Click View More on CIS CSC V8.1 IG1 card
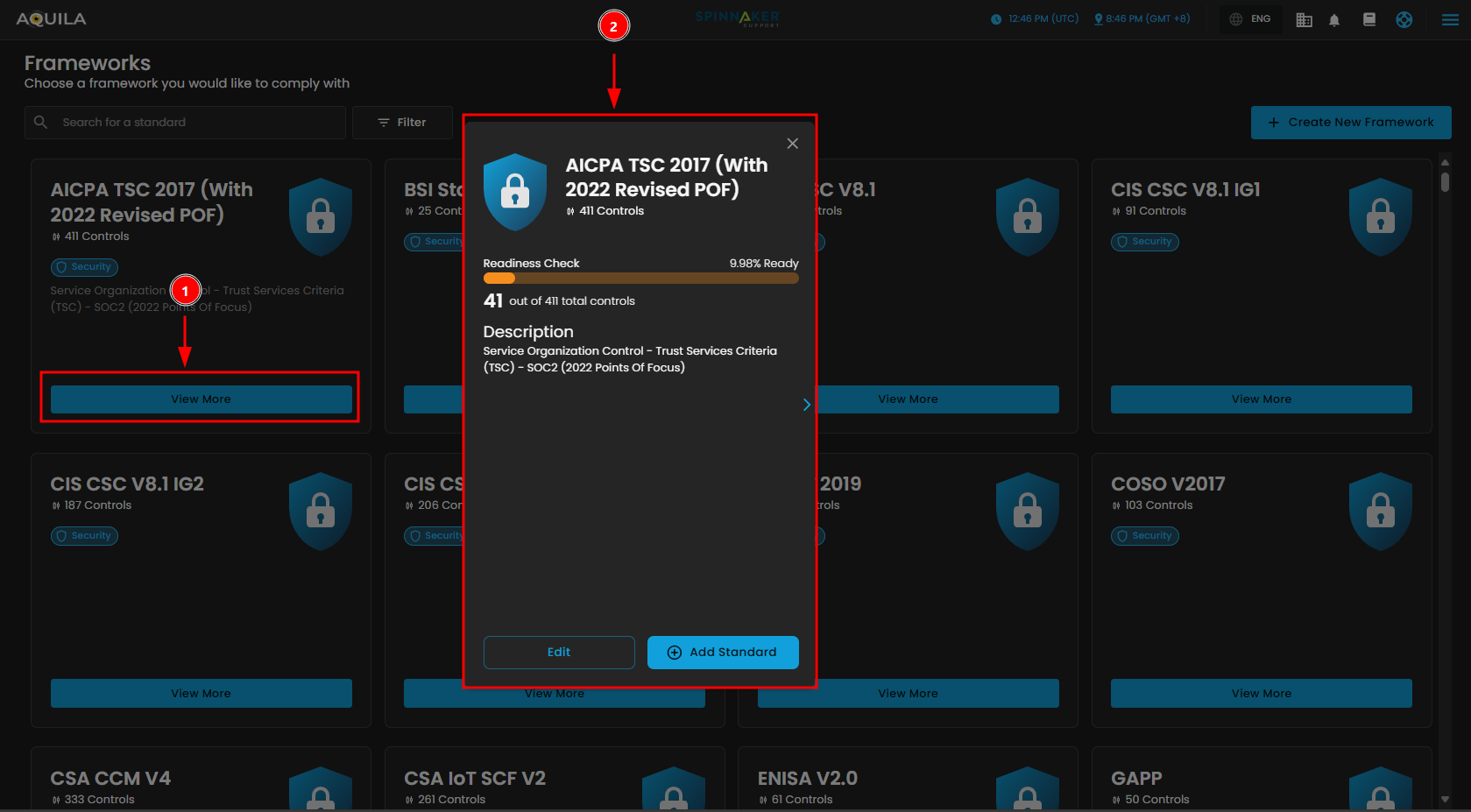Viewport: 1471px width, 812px height. click(x=1261, y=399)
